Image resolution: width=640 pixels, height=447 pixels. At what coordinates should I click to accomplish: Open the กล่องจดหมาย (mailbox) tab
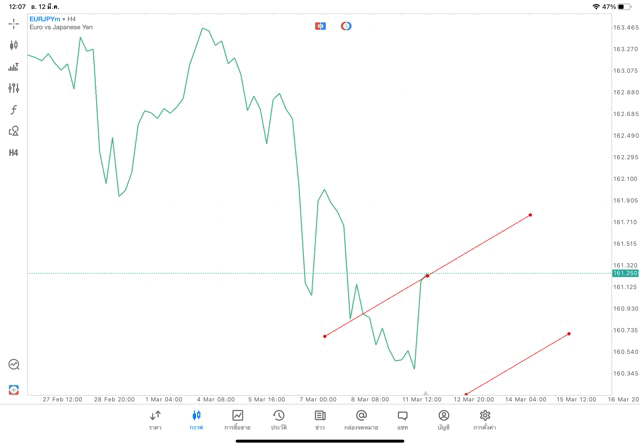coord(361,420)
